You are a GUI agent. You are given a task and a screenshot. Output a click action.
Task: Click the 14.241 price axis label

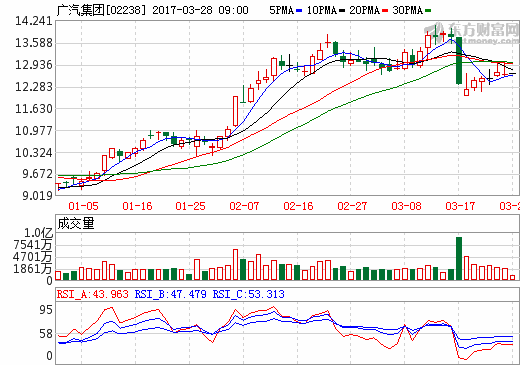34,21
